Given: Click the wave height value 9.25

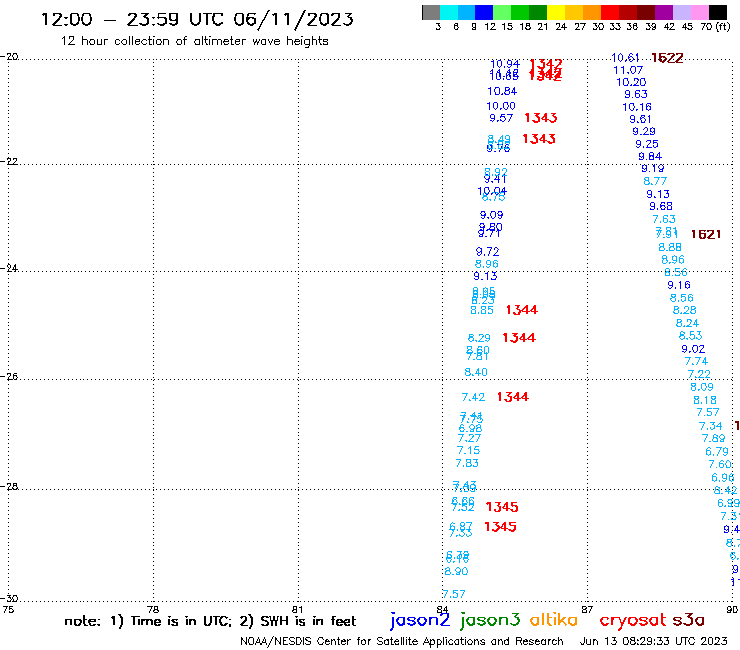Looking at the screenshot, I should click(x=647, y=144).
